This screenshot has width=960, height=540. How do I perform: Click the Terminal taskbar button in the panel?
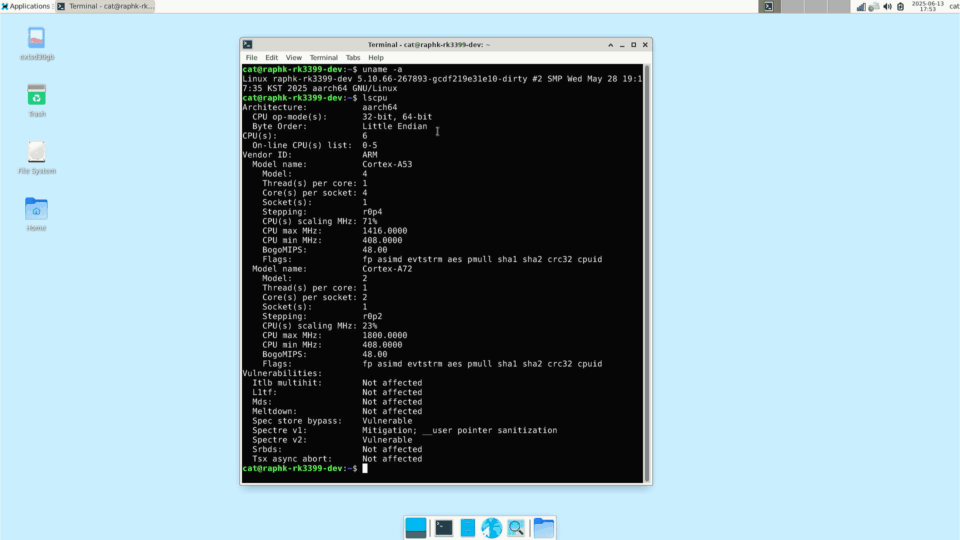(x=105, y=6)
